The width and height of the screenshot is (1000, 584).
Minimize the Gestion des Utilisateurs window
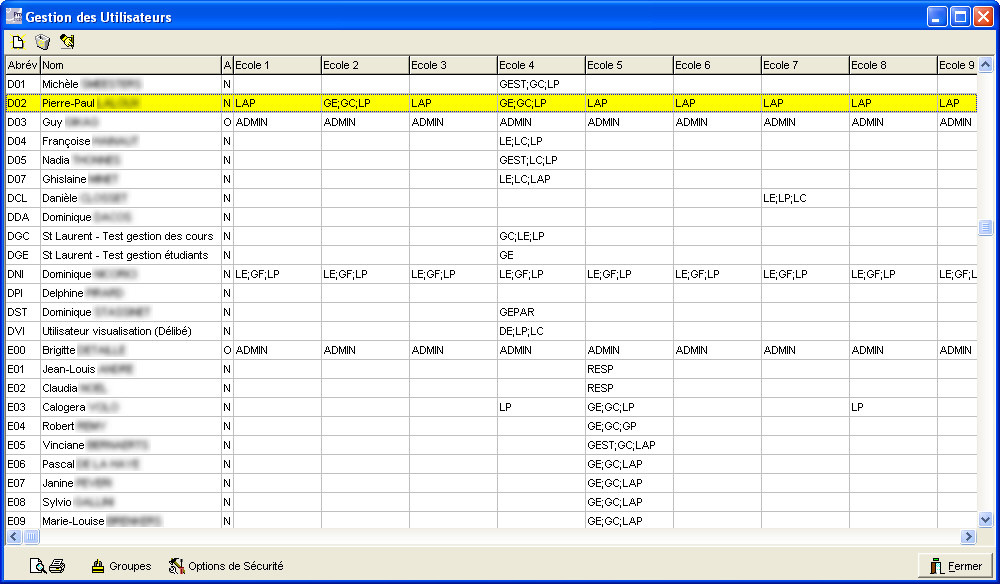[x=937, y=17]
